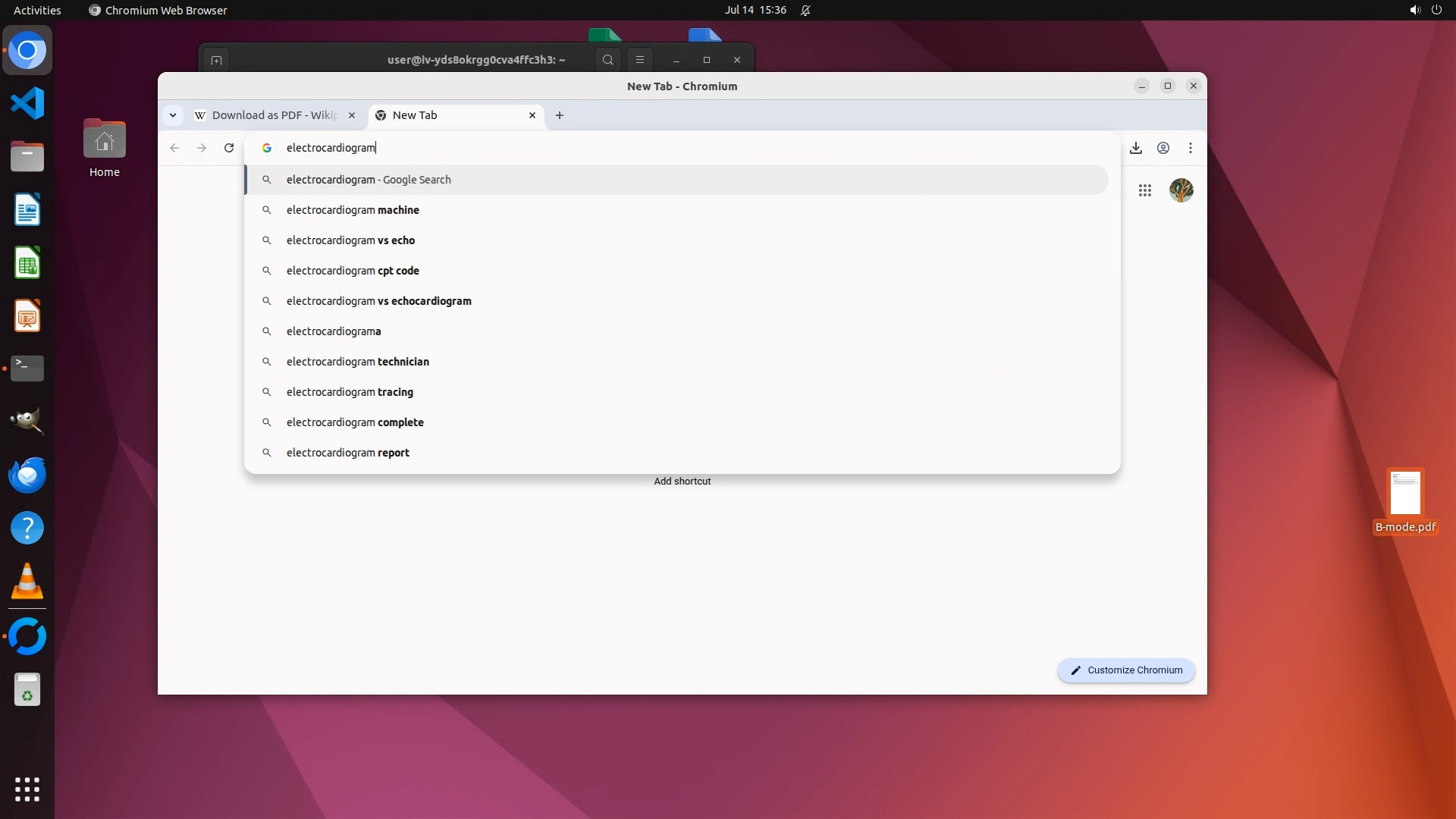Select 'electrocardiogram machine' suggestion
This screenshot has width=1456, height=819.
pyautogui.click(x=353, y=210)
